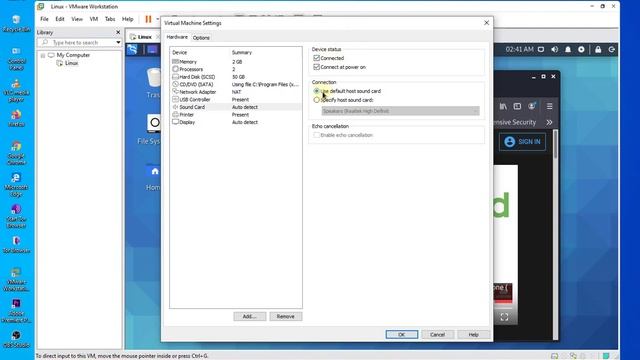Click the video fullscreen icon in the browser
Screen dimensions: 640x360
504,317
